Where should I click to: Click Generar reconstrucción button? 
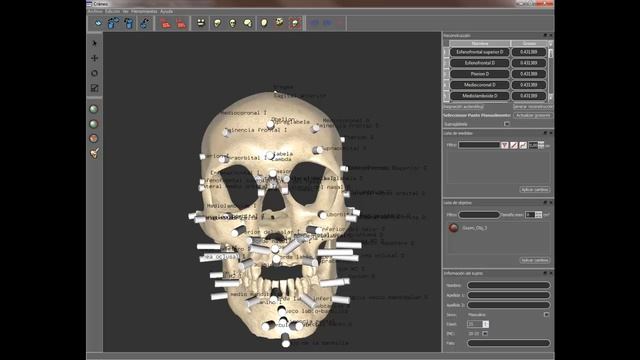pyautogui.click(x=533, y=107)
